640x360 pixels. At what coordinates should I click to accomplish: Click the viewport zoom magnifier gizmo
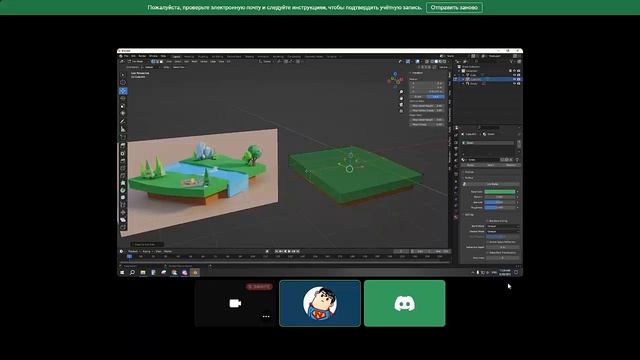(x=401, y=92)
